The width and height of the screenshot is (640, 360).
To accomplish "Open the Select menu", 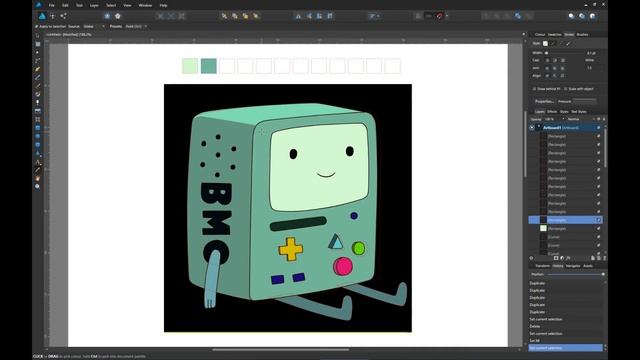I will pyautogui.click(x=111, y=5).
